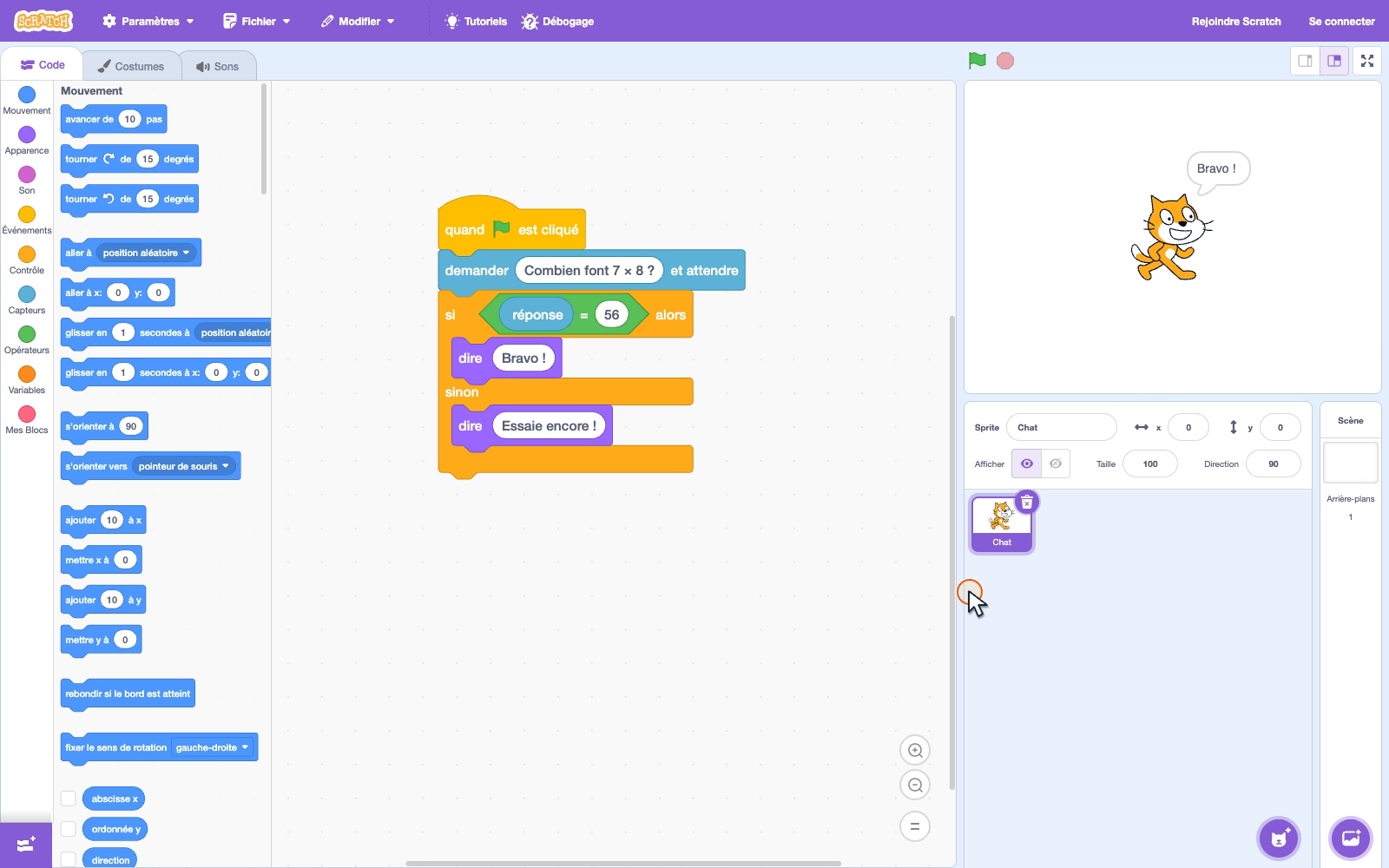The height and width of the screenshot is (868, 1389).
Task: Open the Sons tab
Action: [218, 66]
